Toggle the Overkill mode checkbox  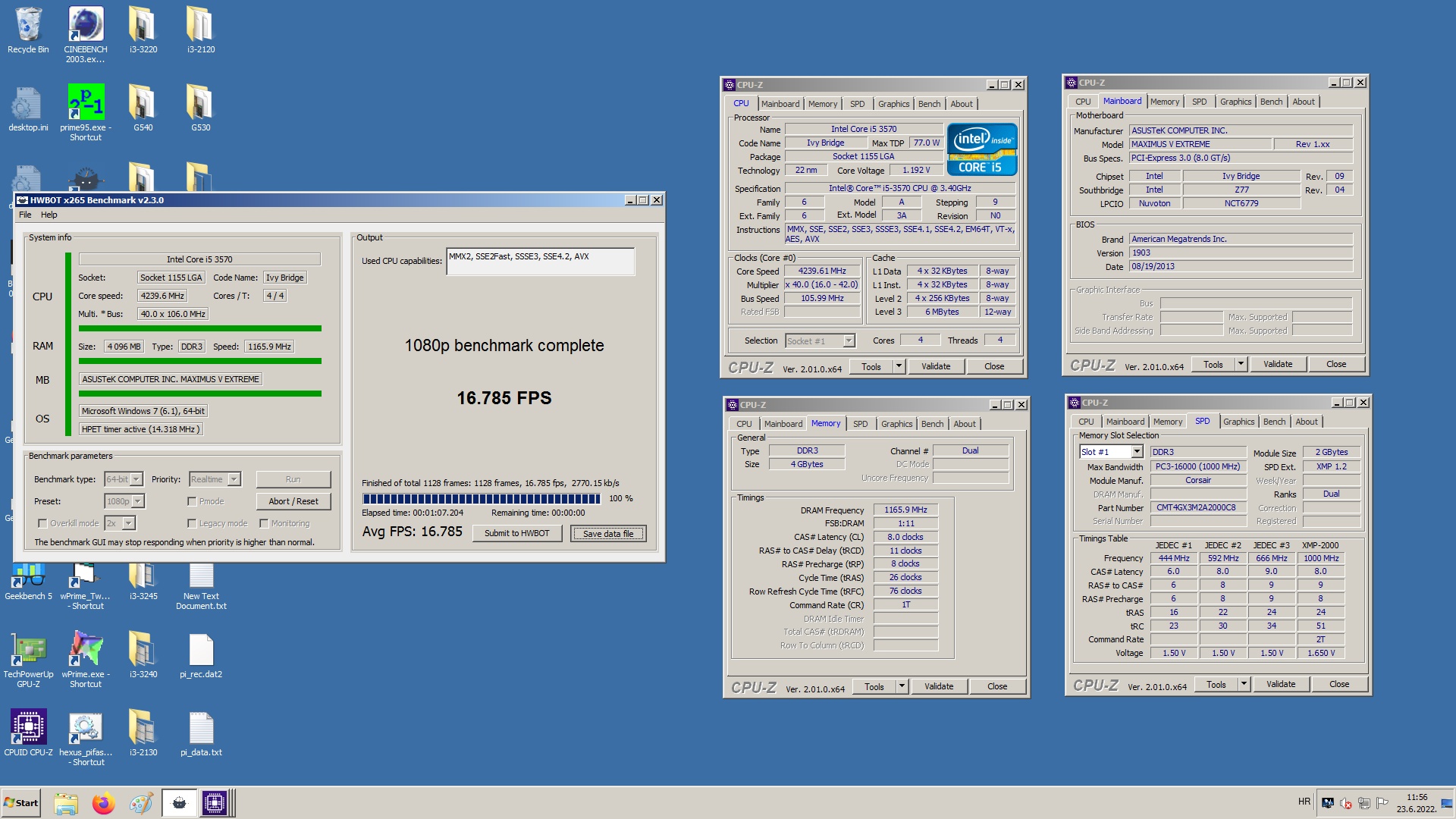click(42, 523)
